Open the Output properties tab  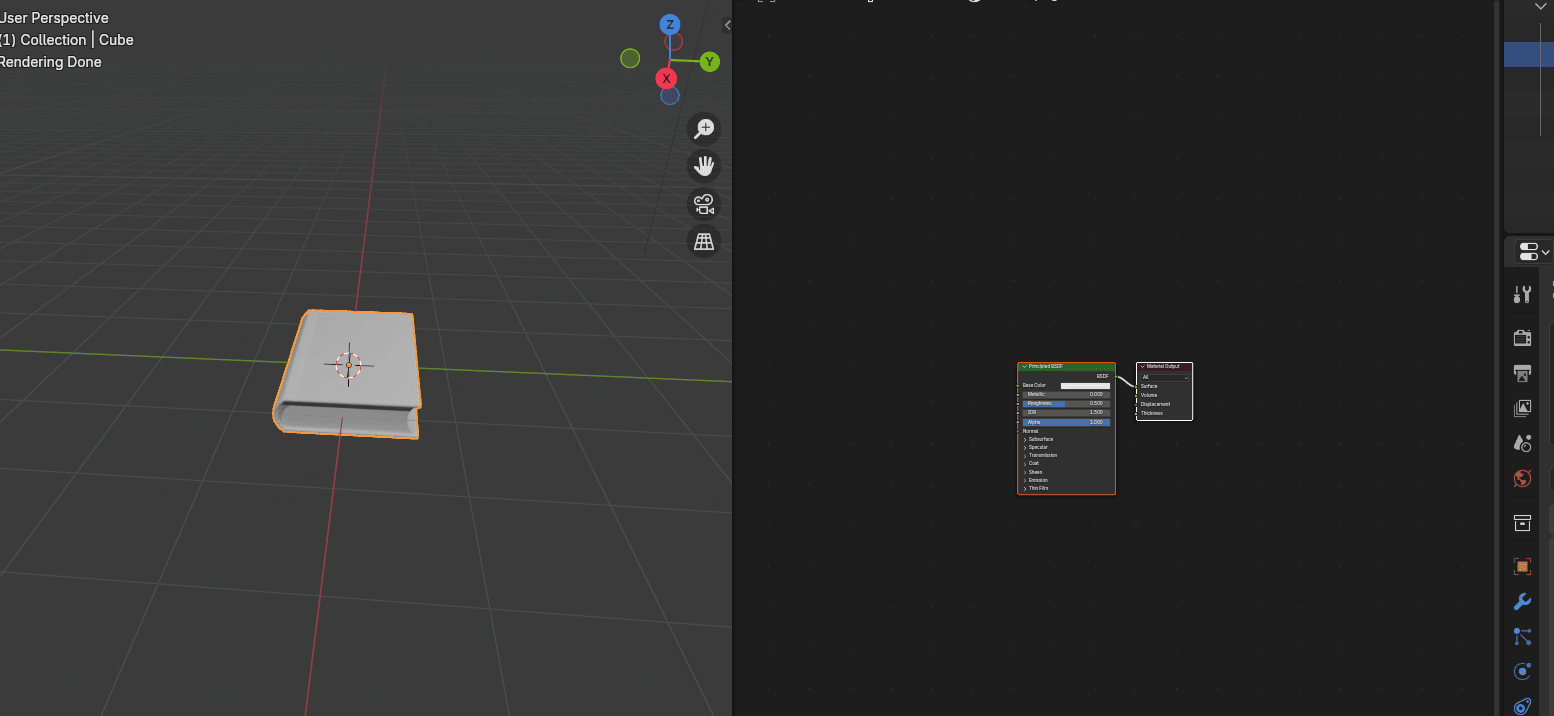tap(1522, 373)
